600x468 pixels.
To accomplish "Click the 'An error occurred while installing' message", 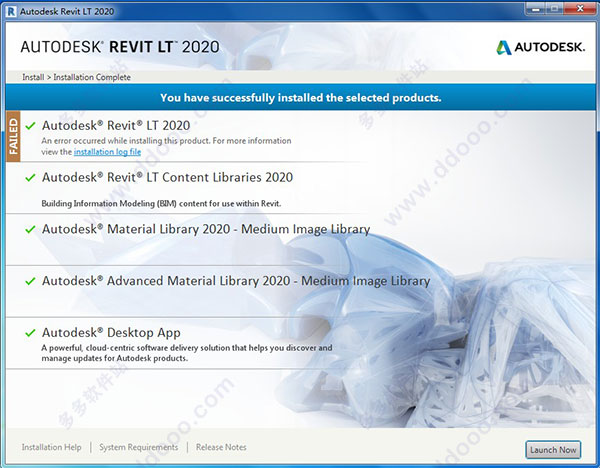I will (x=166, y=146).
